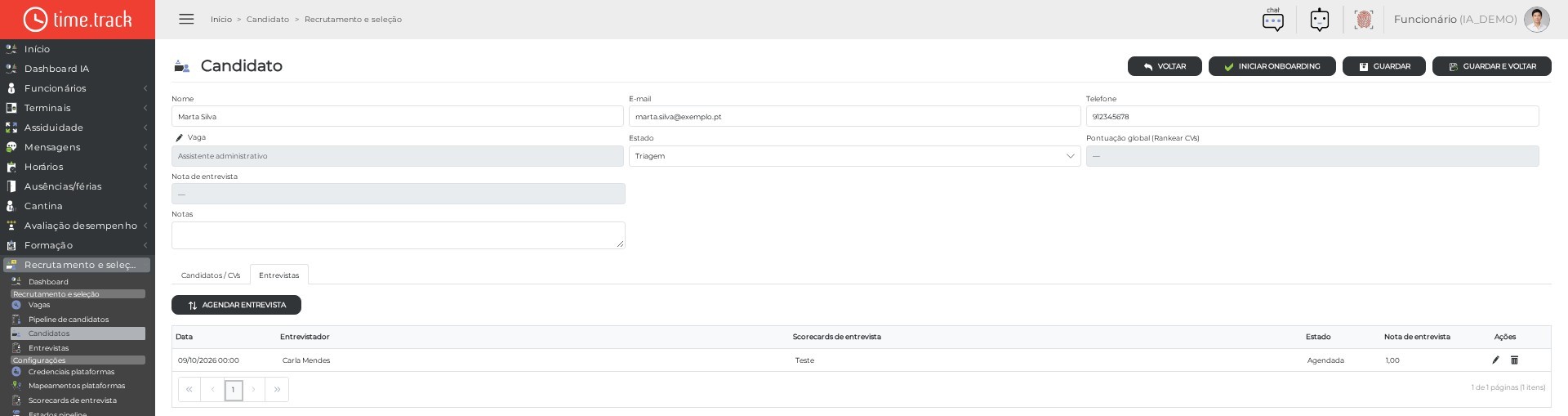Viewport: 1568px width, 416px height.
Task: Click the Carla Mendes cell
Action: click(306, 360)
